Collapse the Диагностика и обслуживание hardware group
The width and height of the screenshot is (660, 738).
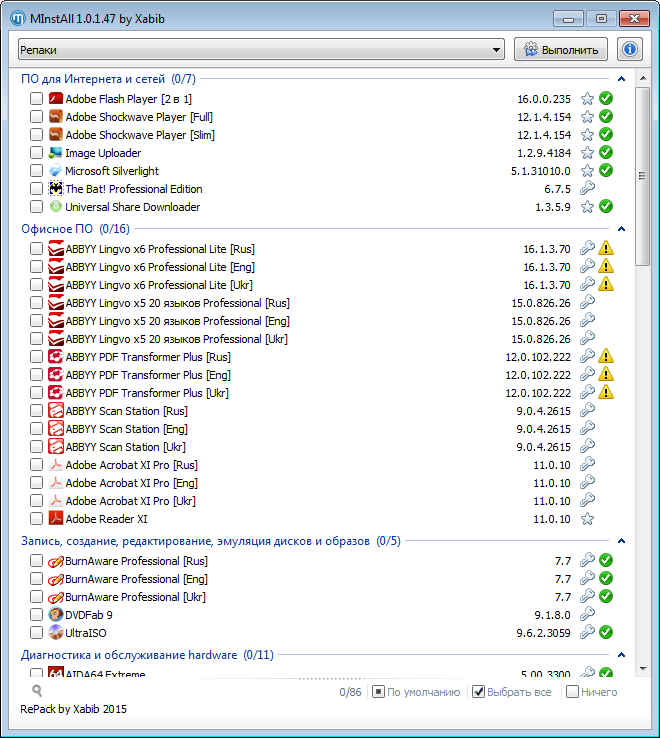tap(621, 655)
